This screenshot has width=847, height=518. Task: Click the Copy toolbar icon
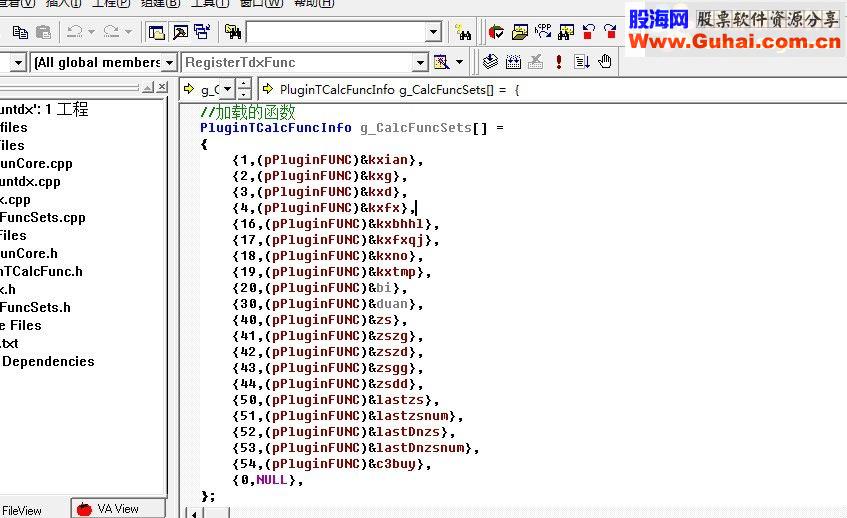point(20,32)
